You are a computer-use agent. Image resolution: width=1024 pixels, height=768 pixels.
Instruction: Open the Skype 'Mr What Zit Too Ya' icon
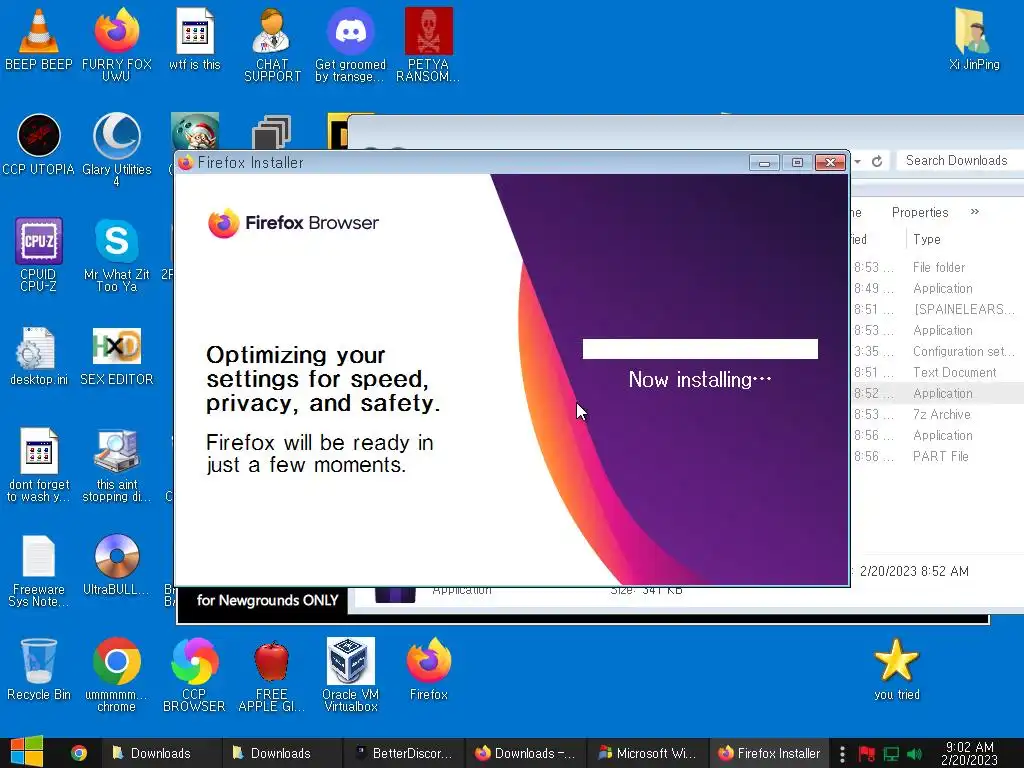click(x=116, y=254)
